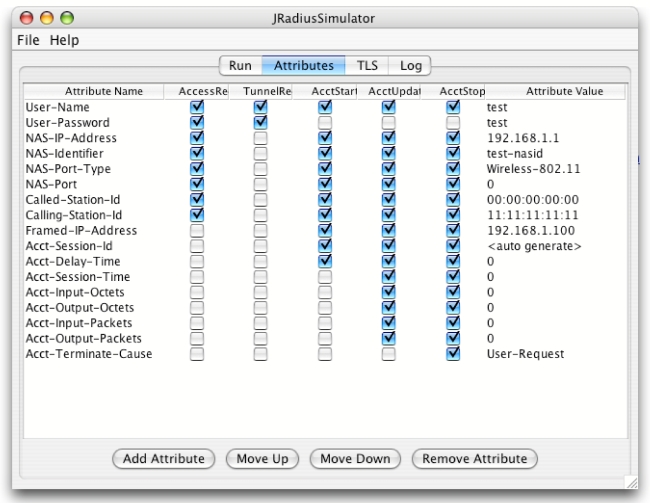Image resolution: width=650 pixels, height=503 pixels.
Task: Uncheck AcctUpdate for Acct-Input-Packets
Action: click(x=388, y=323)
